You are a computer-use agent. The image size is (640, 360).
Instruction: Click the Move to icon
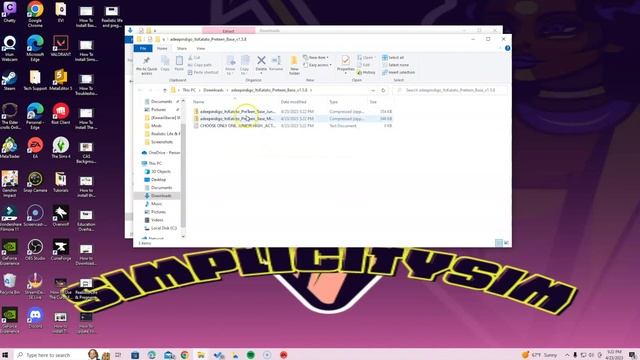coord(231,65)
